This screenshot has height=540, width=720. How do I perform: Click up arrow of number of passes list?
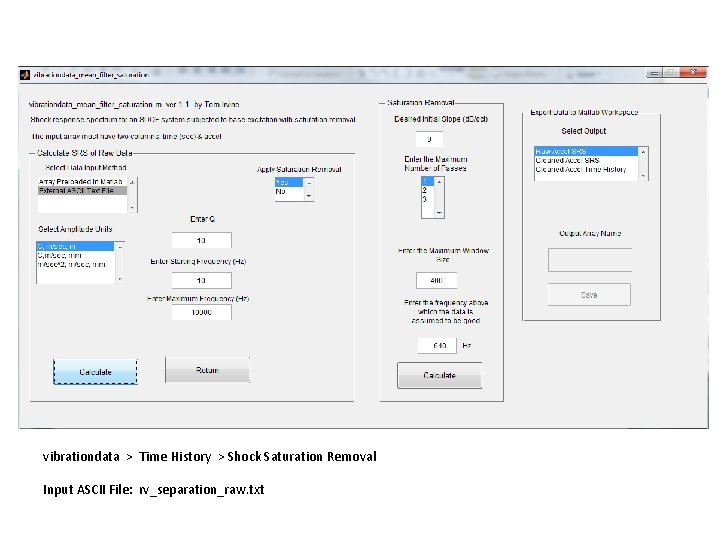point(439,182)
